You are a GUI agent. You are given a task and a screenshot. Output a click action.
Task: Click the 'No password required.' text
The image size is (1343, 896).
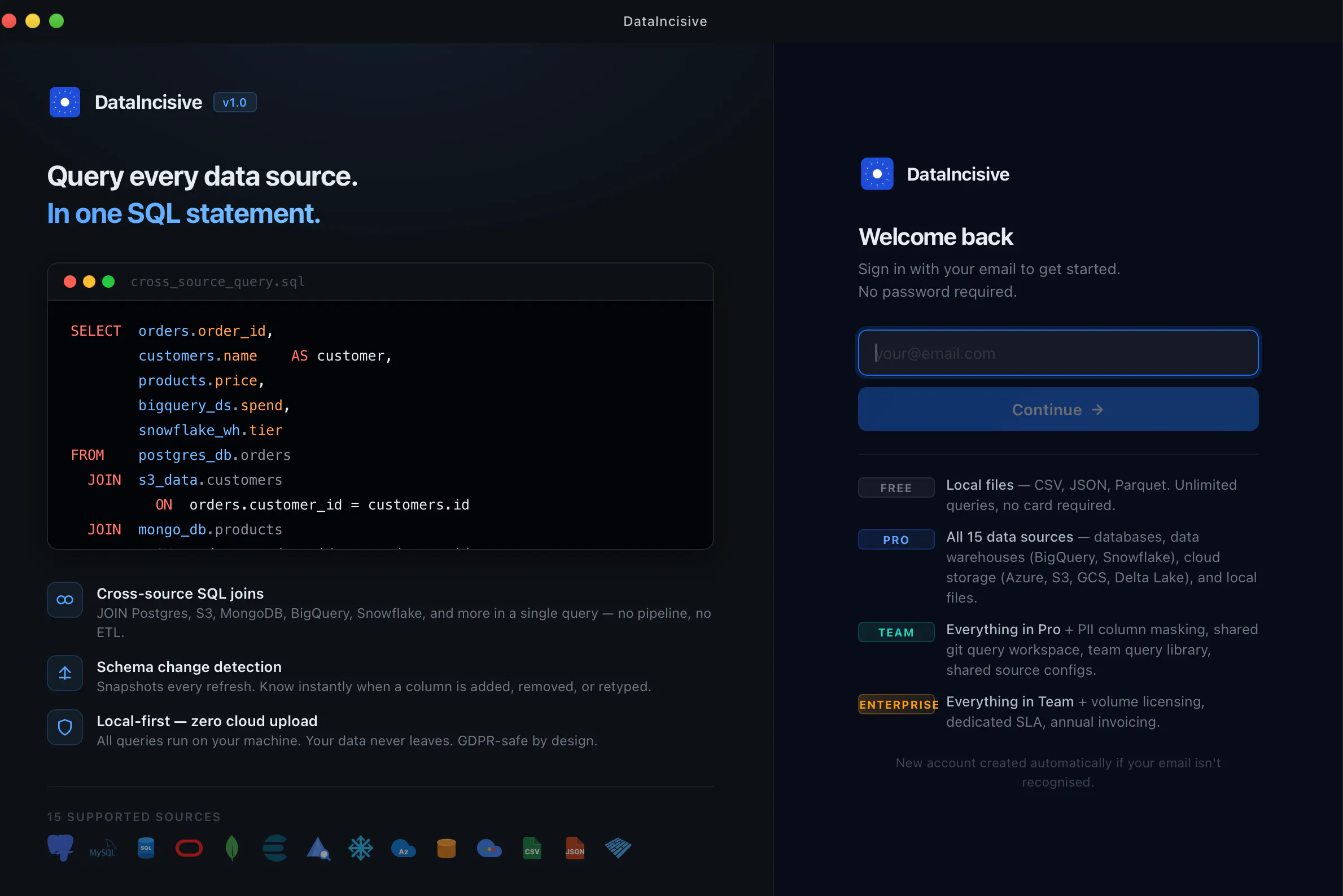coord(938,292)
